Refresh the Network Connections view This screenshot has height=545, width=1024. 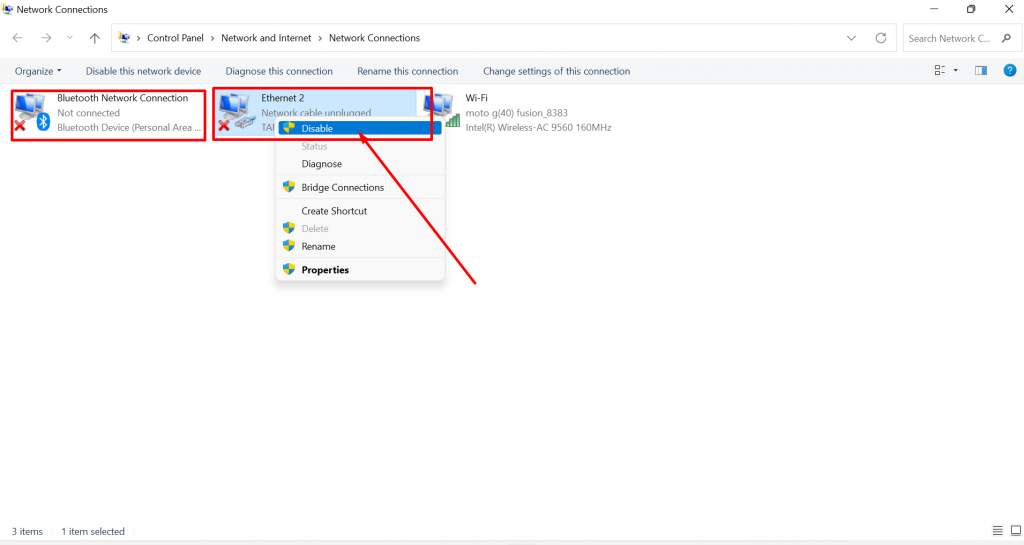(x=880, y=38)
